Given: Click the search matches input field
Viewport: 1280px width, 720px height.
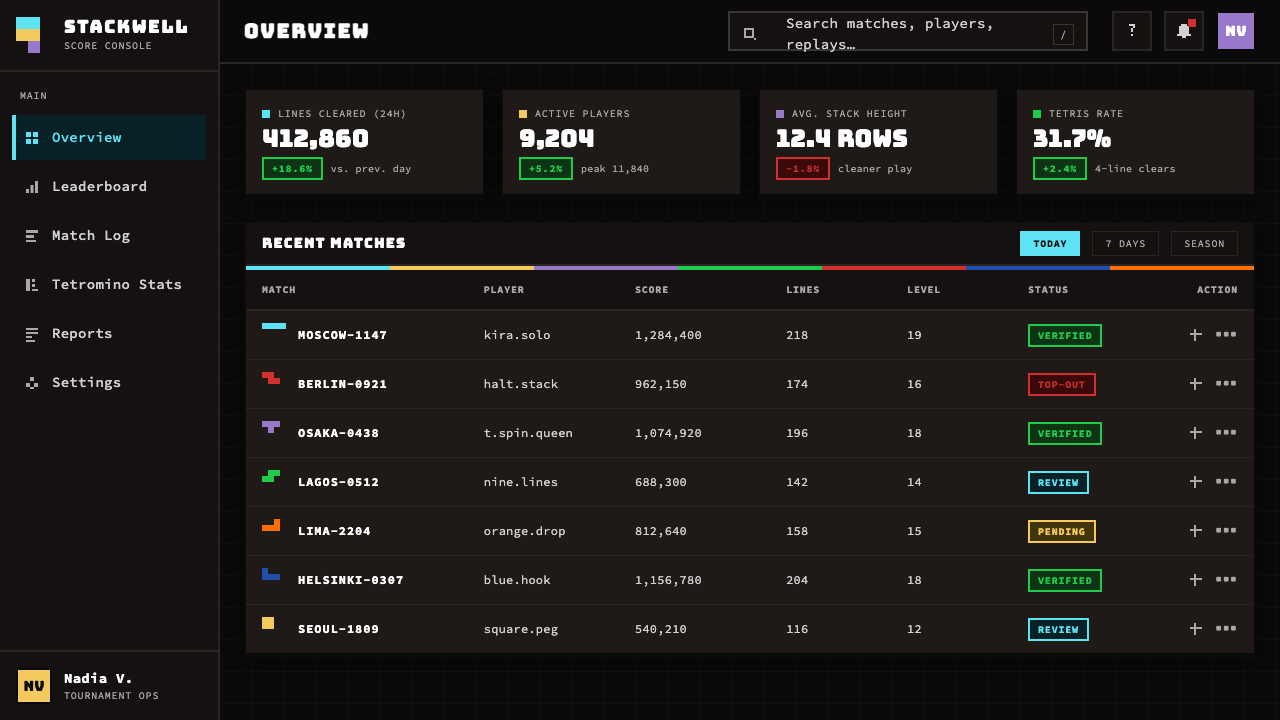Looking at the screenshot, I should tap(907, 31).
